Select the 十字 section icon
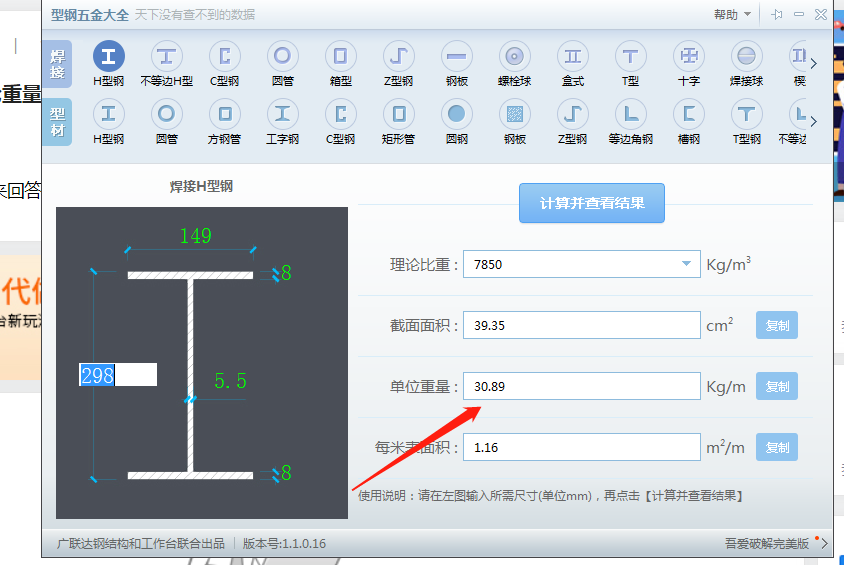 (x=688, y=56)
